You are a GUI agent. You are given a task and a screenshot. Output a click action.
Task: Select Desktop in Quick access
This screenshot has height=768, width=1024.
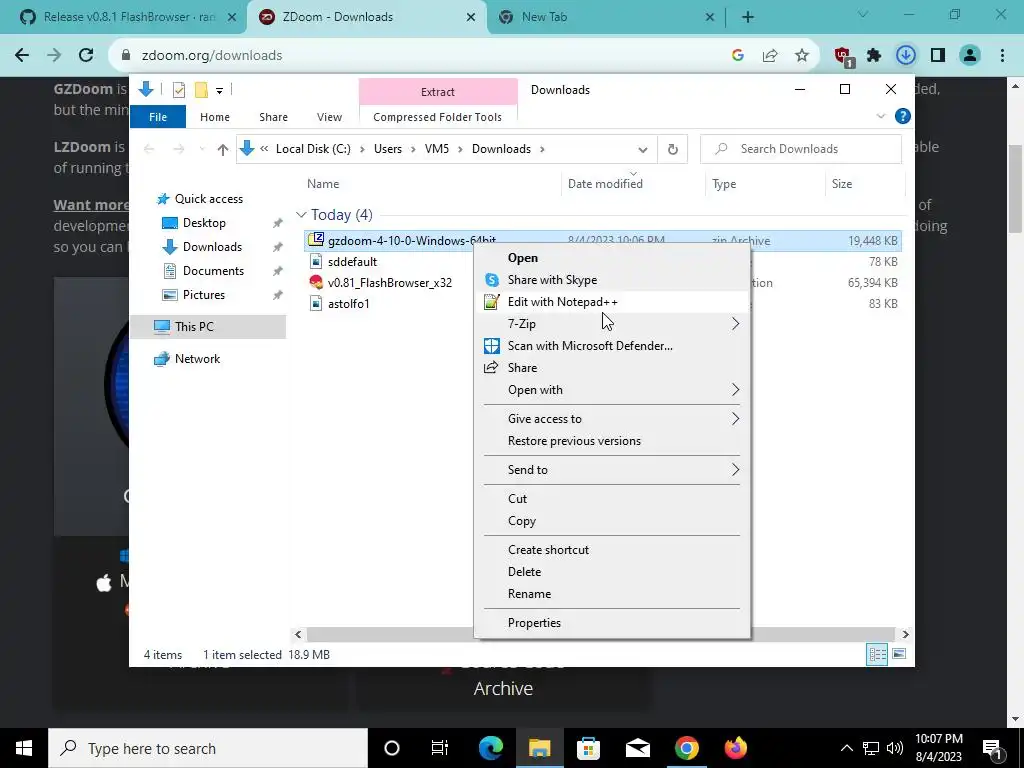click(204, 223)
